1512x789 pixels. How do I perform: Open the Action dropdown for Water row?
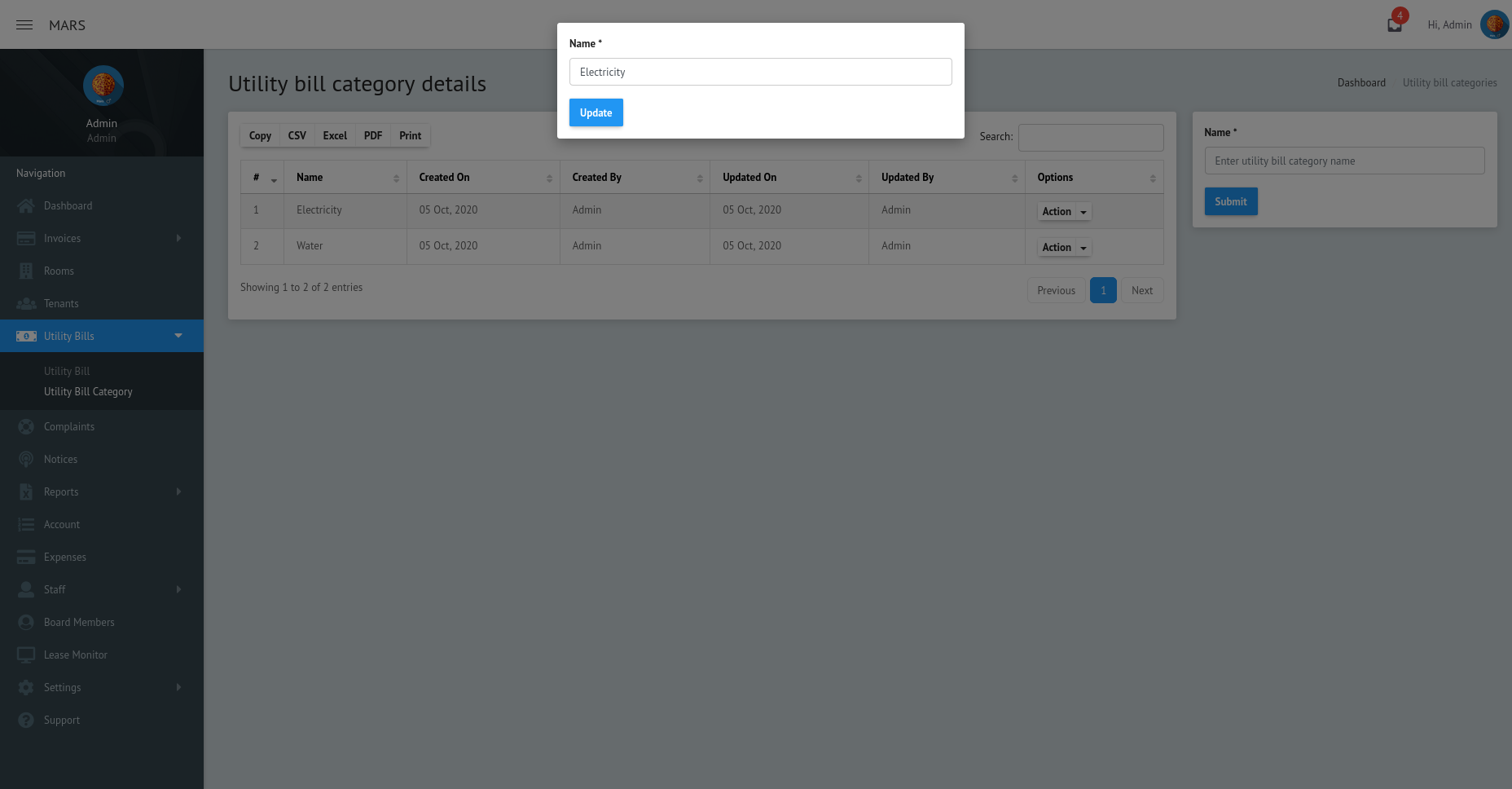[1063, 247]
